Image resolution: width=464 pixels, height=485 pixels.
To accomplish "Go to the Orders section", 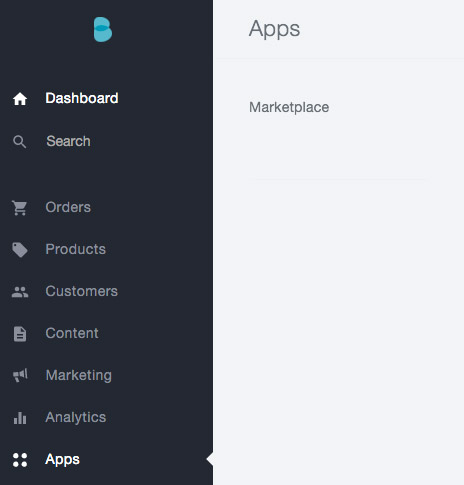I will 68,207.
